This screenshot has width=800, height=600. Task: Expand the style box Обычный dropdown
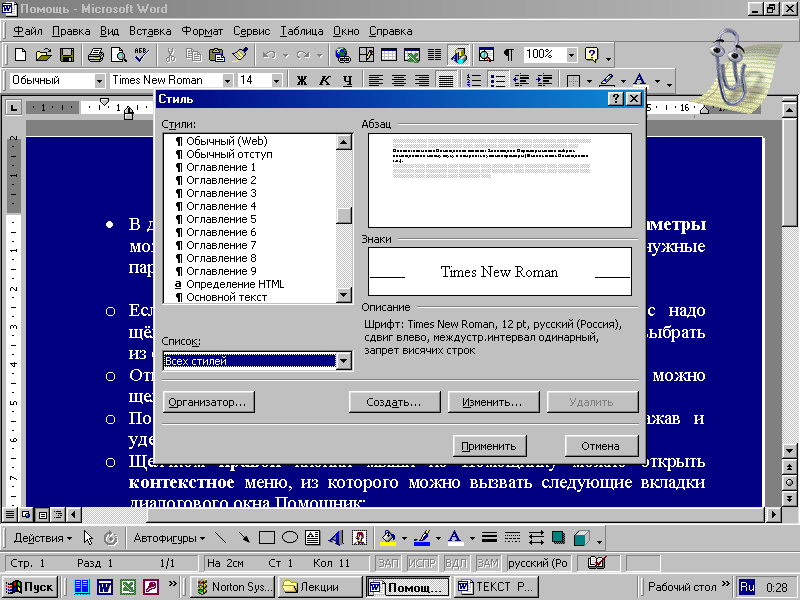(99, 81)
